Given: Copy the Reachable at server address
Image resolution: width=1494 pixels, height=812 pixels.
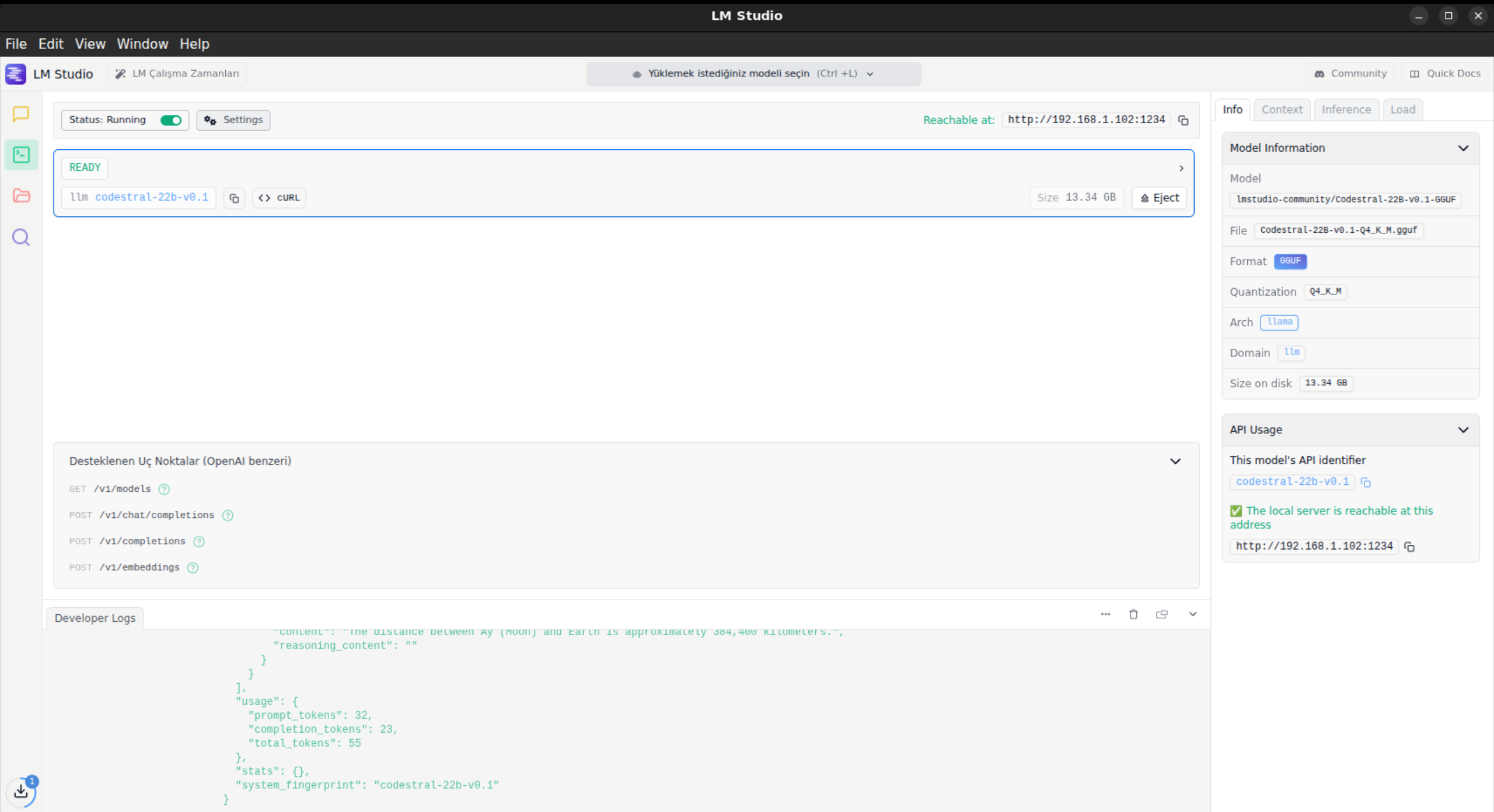Looking at the screenshot, I should tap(1183, 120).
